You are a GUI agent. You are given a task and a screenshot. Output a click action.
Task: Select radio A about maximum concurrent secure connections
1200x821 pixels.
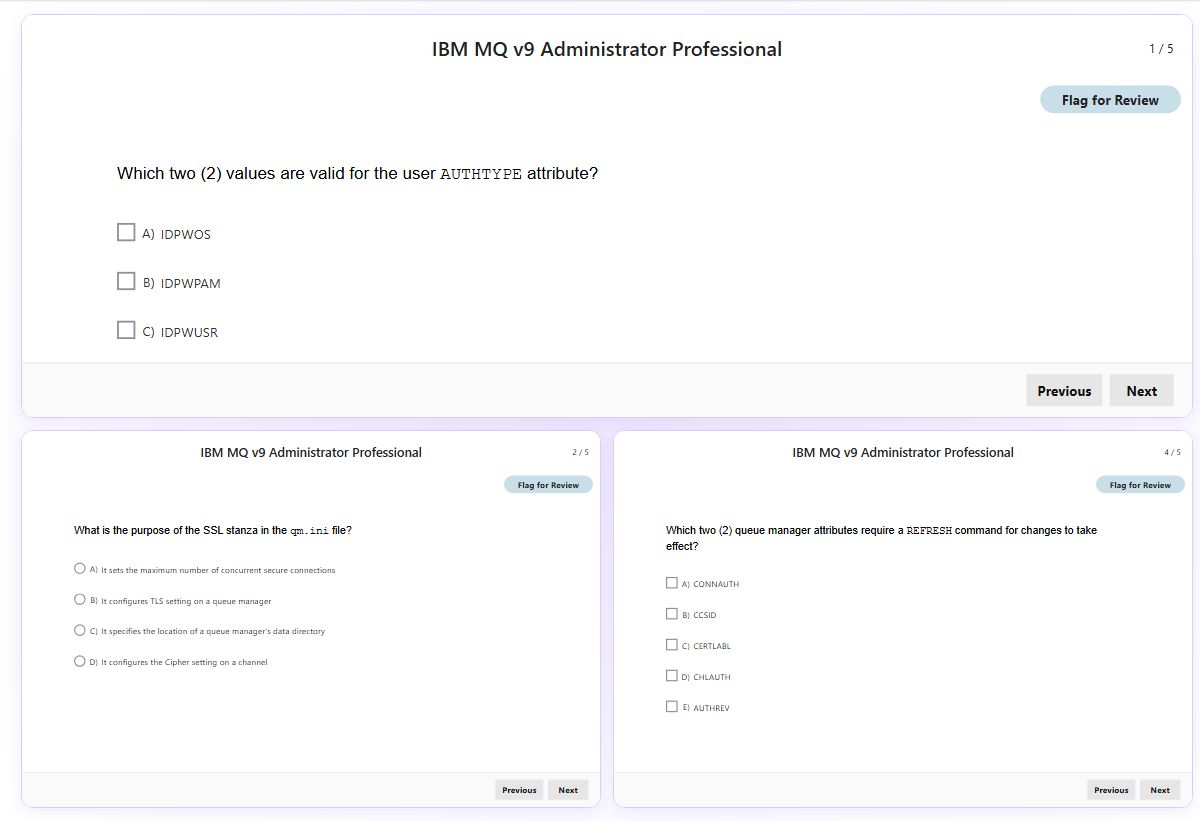pos(80,569)
